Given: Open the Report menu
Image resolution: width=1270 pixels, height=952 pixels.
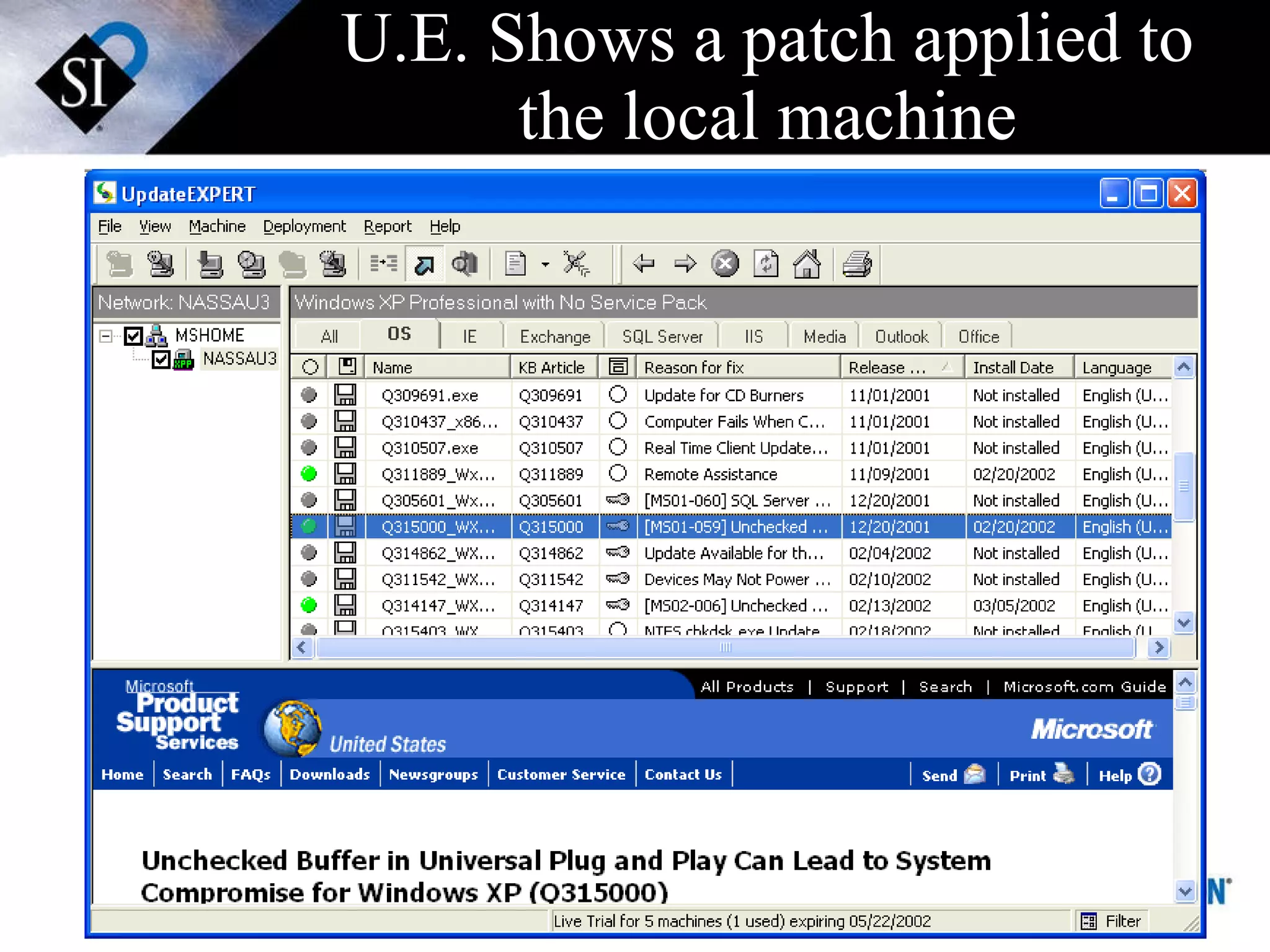Looking at the screenshot, I should [x=388, y=226].
